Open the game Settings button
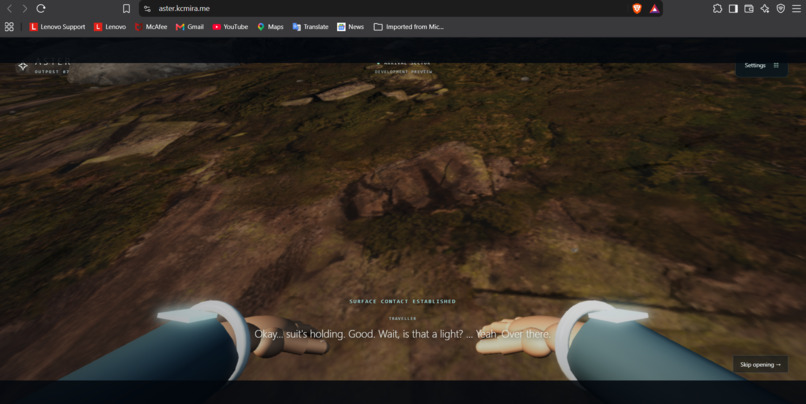 (x=761, y=66)
